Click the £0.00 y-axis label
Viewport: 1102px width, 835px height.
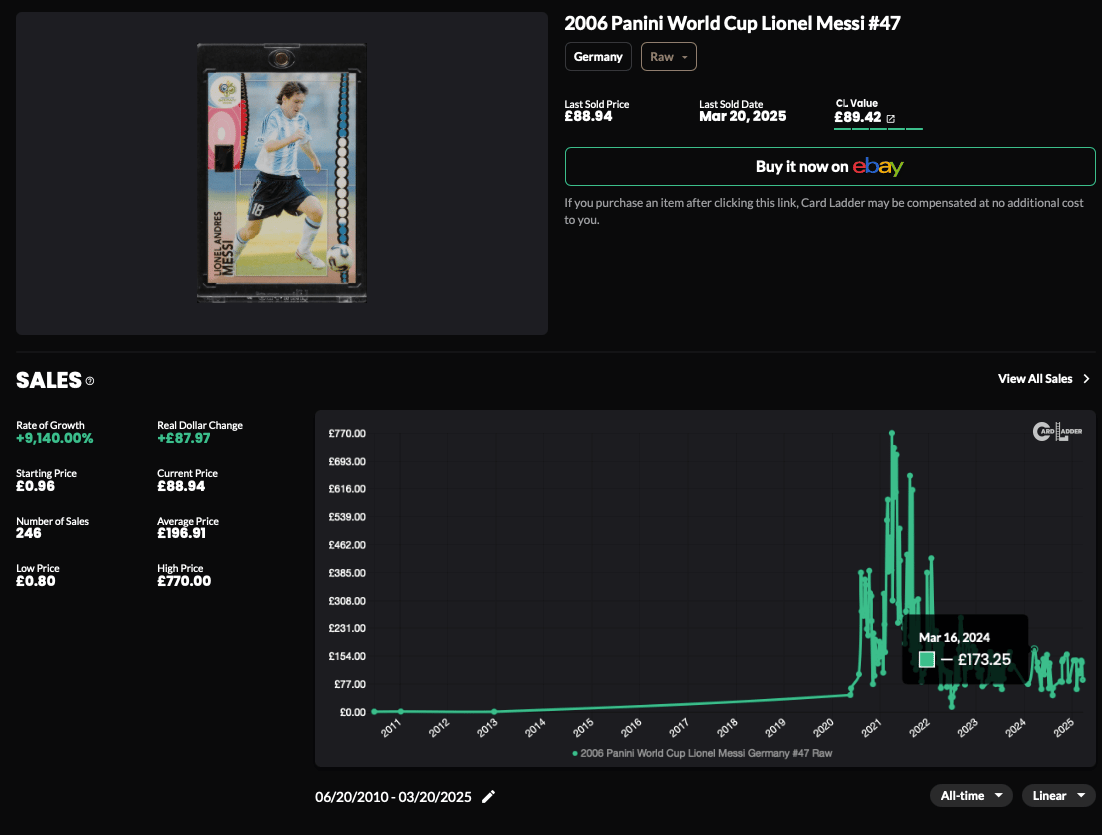[353, 712]
